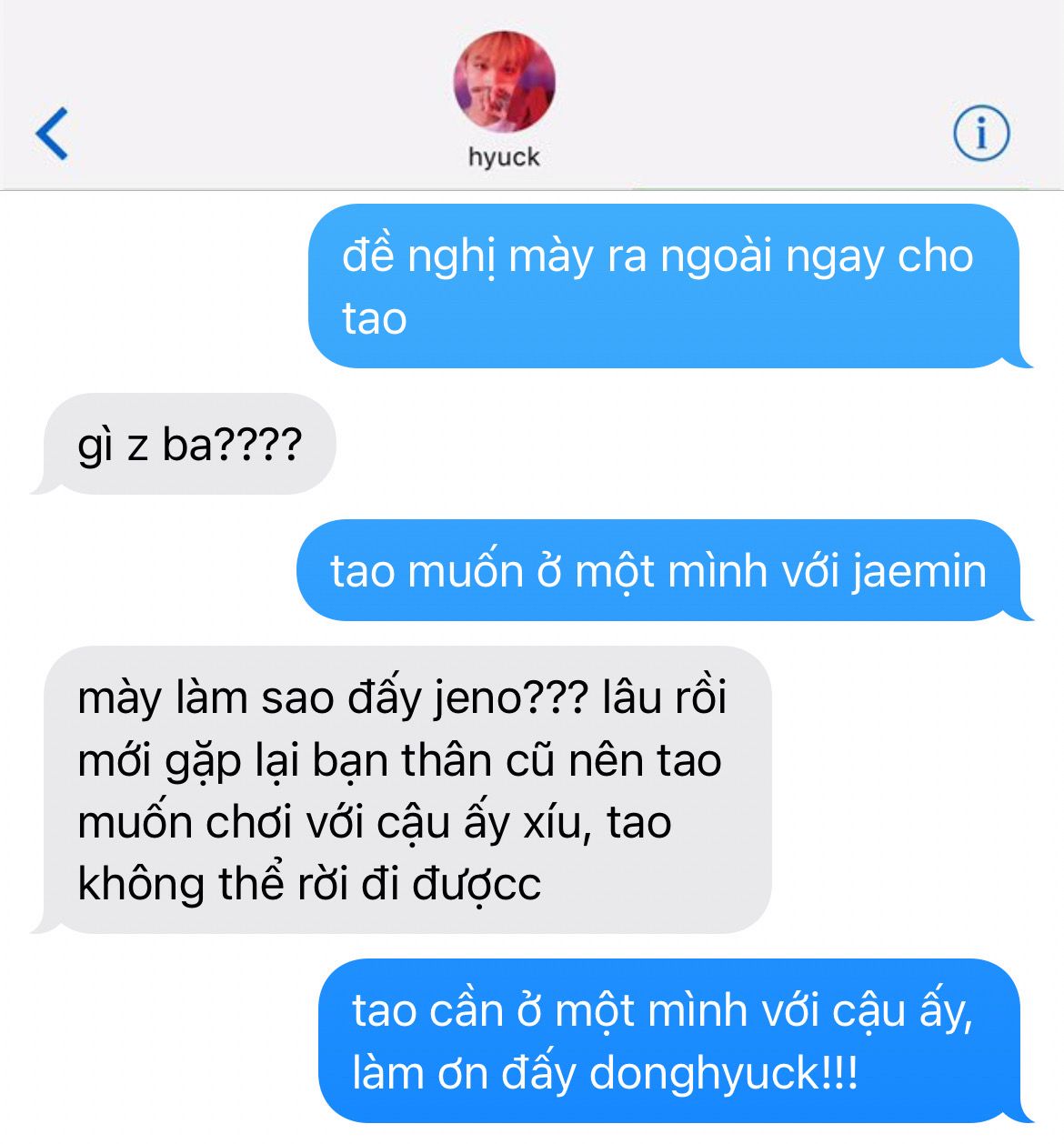
Task: Click "đượcc" at the gray message's end
Action: tap(477, 884)
